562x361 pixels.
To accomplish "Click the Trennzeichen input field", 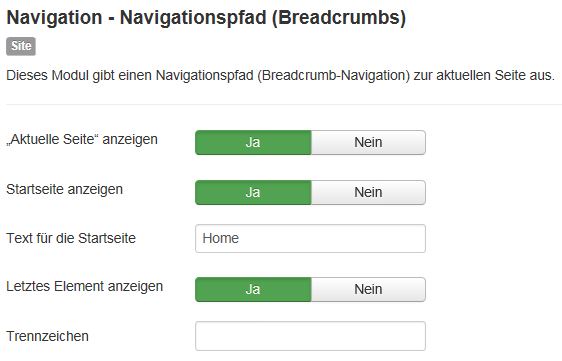I will [x=310, y=336].
